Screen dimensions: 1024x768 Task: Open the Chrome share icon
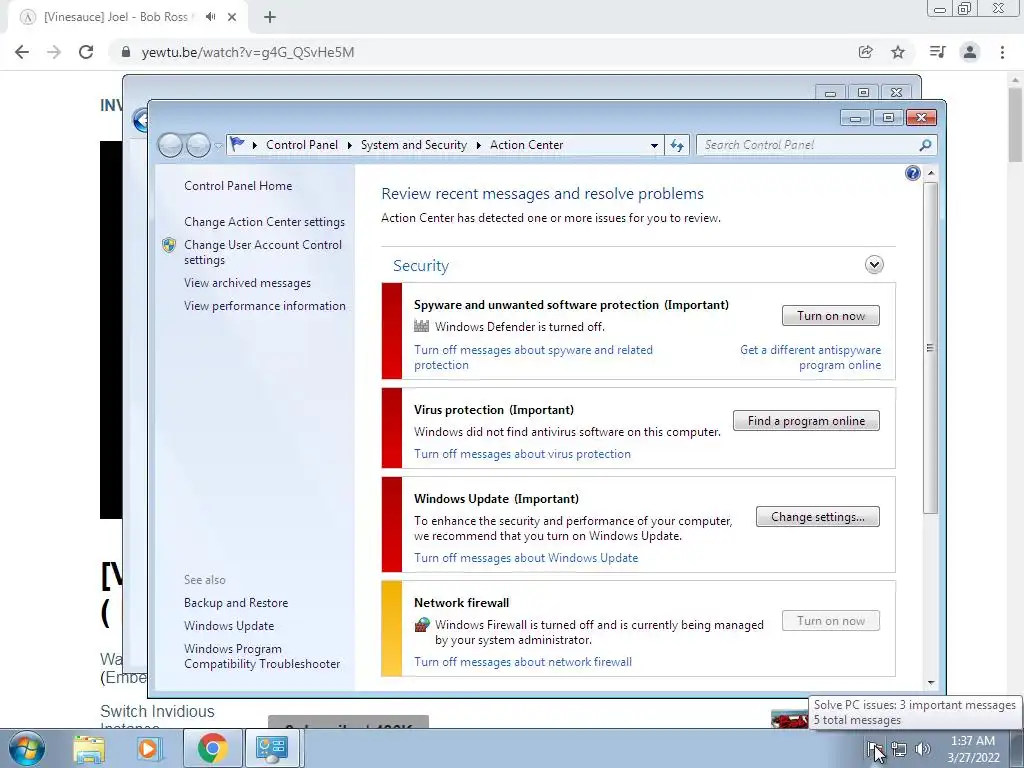pos(865,52)
